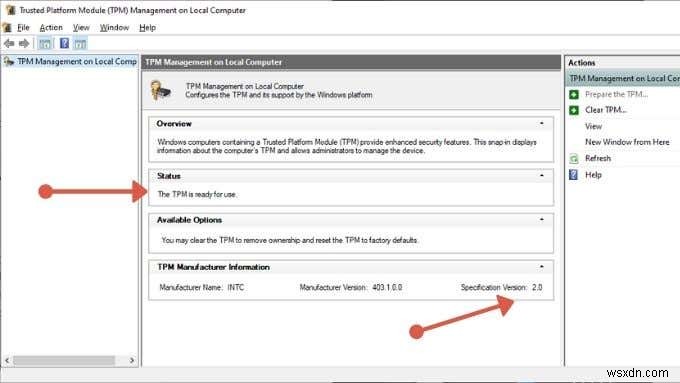Click the Help icon in Actions pane
The width and height of the screenshot is (680, 383).
pyautogui.click(x=574, y=175)
